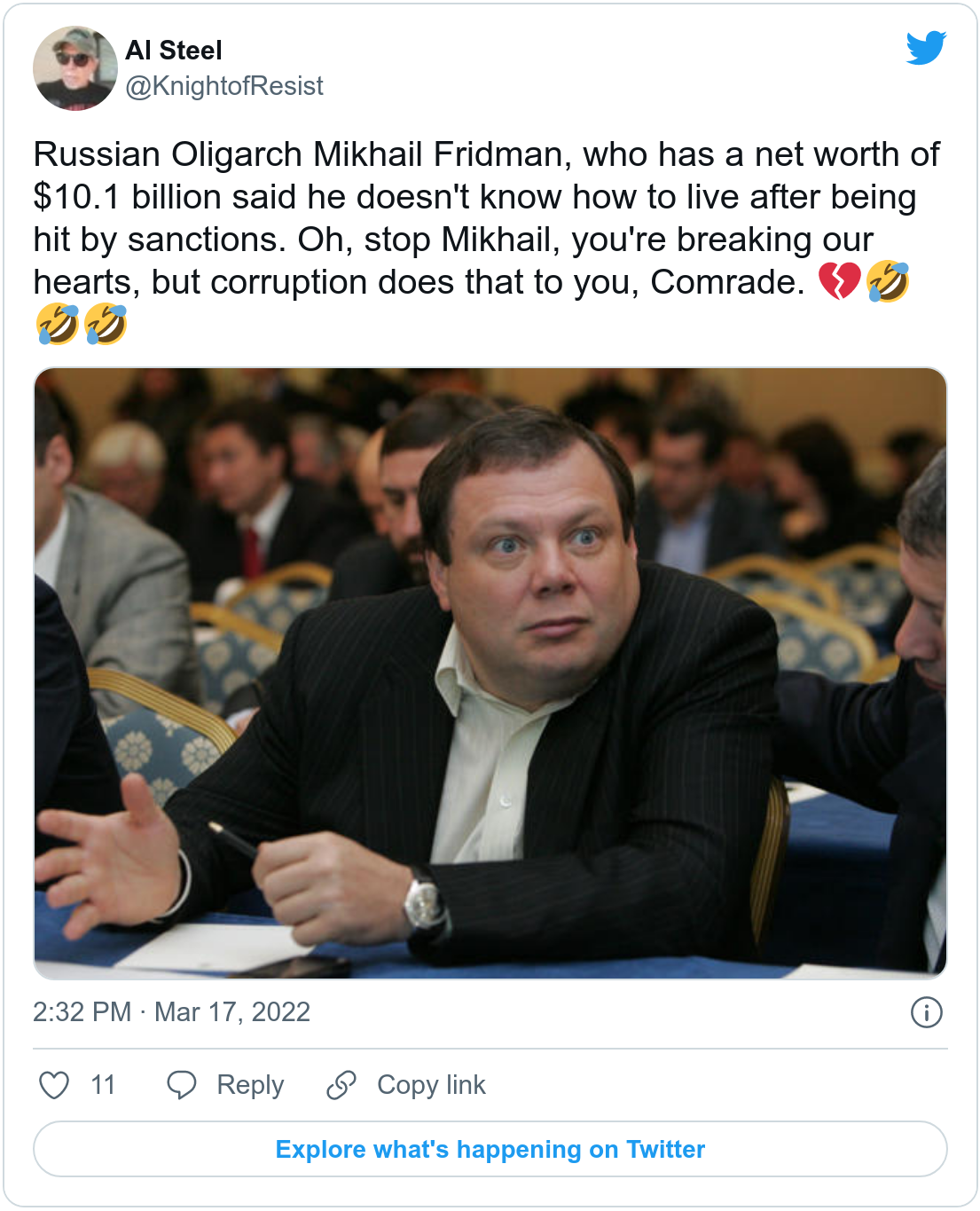
Task: Visit the @KnightofResist handle link
Action: click(224, 86)
